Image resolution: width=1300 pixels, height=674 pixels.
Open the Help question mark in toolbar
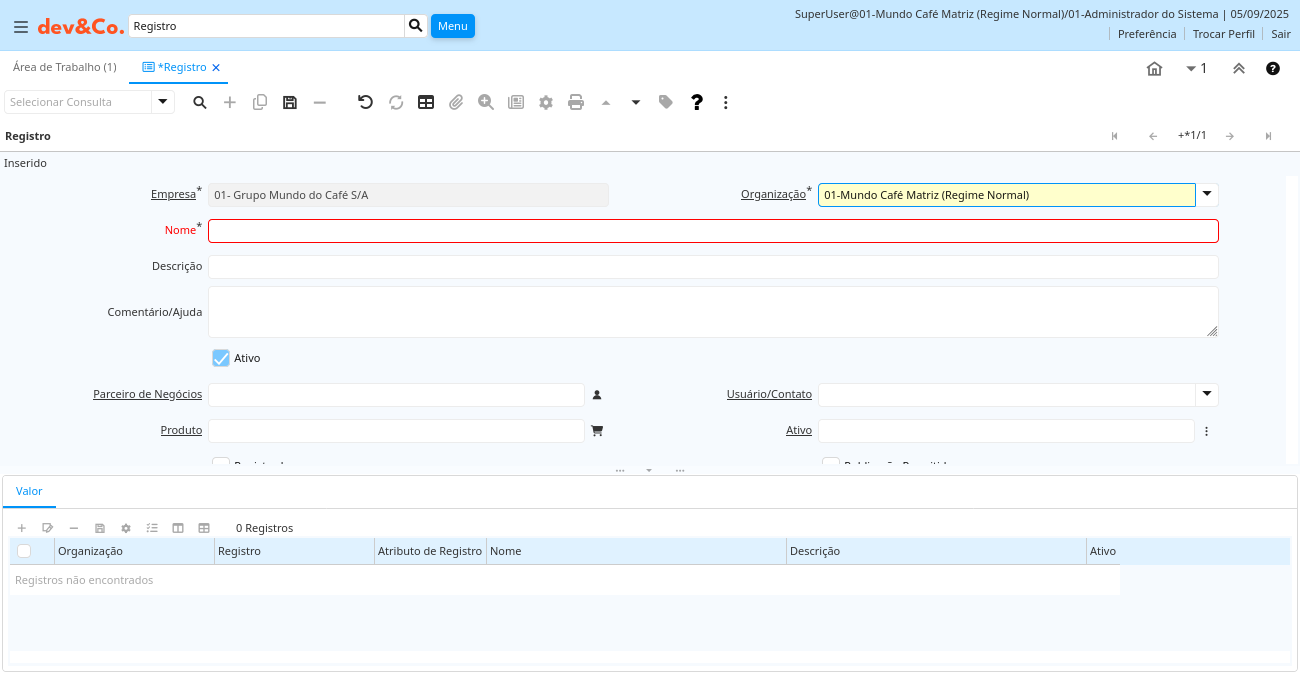click(x=697, y=102)
